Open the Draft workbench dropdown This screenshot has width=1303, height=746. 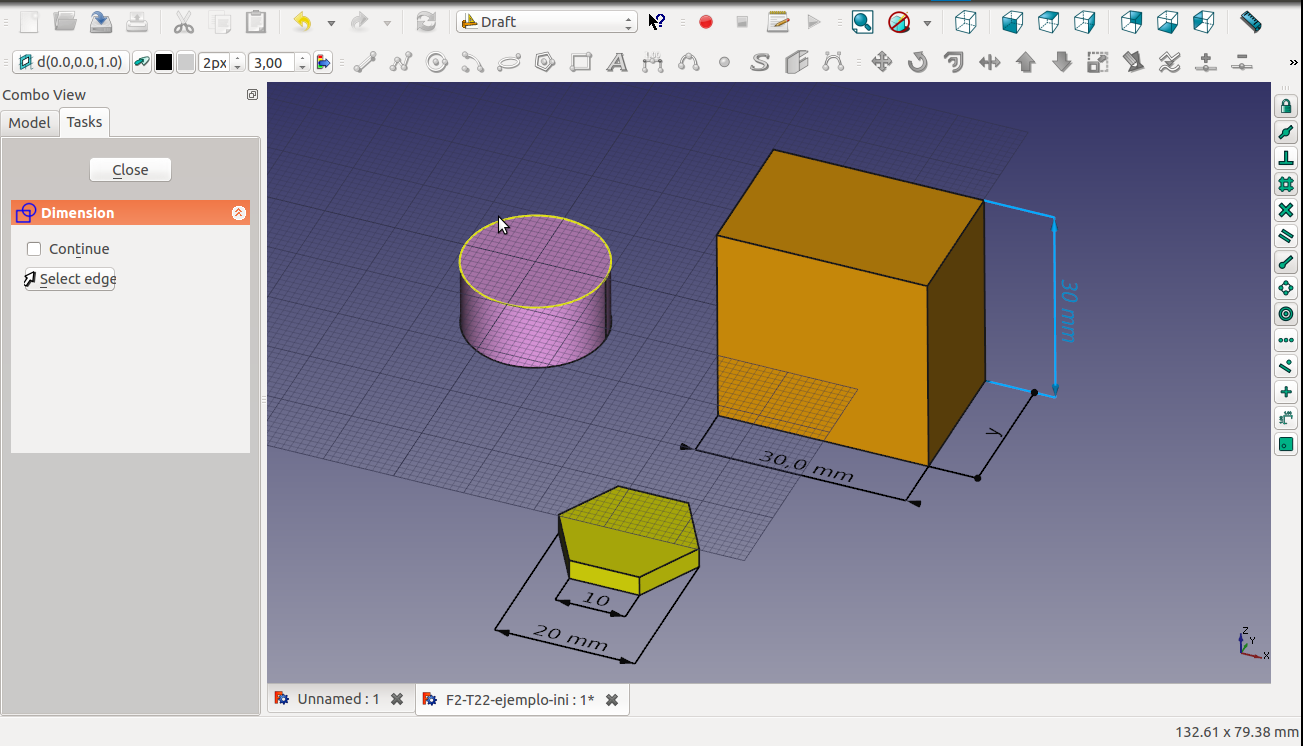click(x=546, y=22)
